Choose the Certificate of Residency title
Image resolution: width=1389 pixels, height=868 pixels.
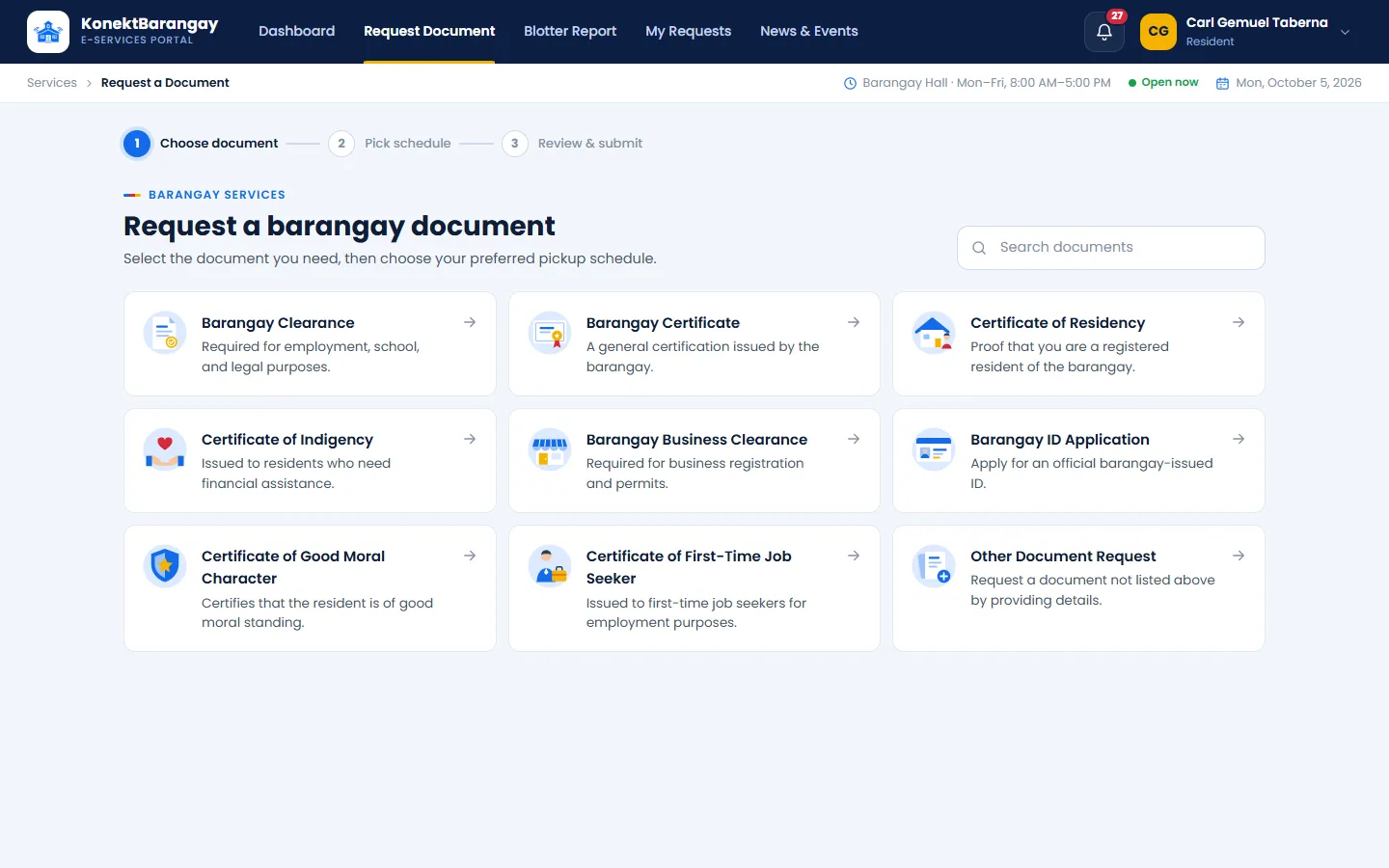tap(1057, 323)
